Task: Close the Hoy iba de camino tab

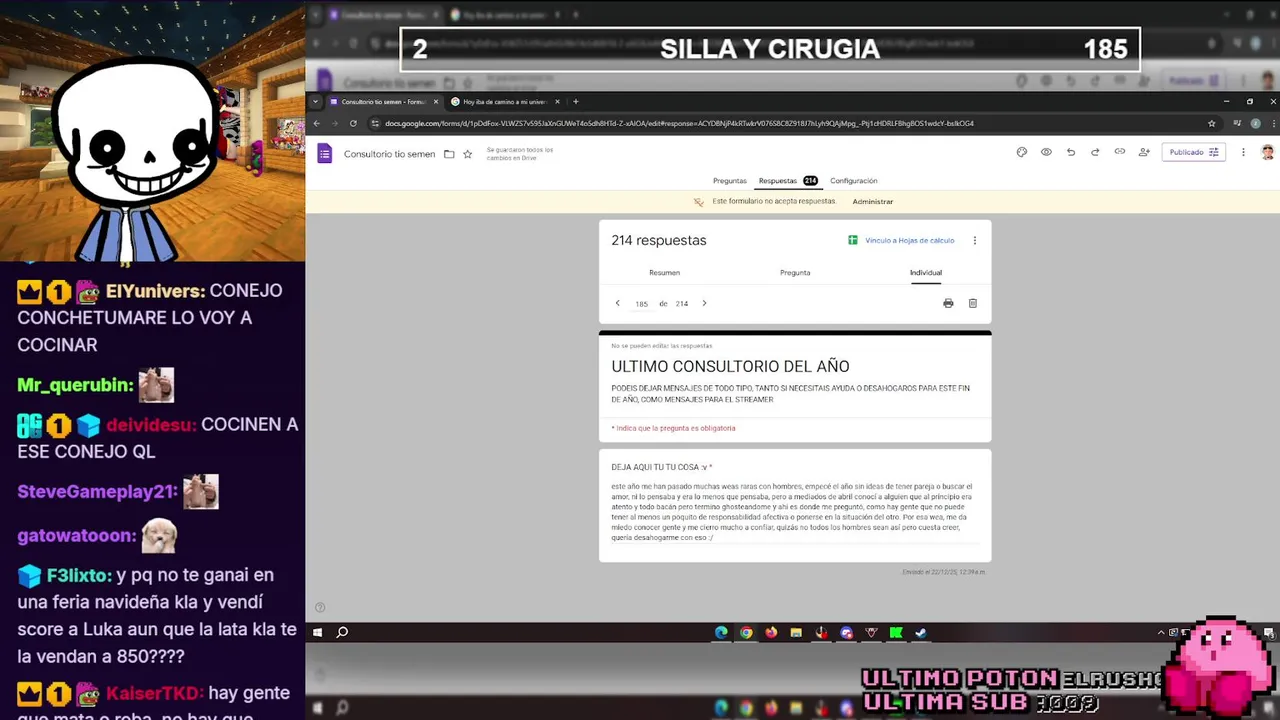Action: tap(557, 101)
